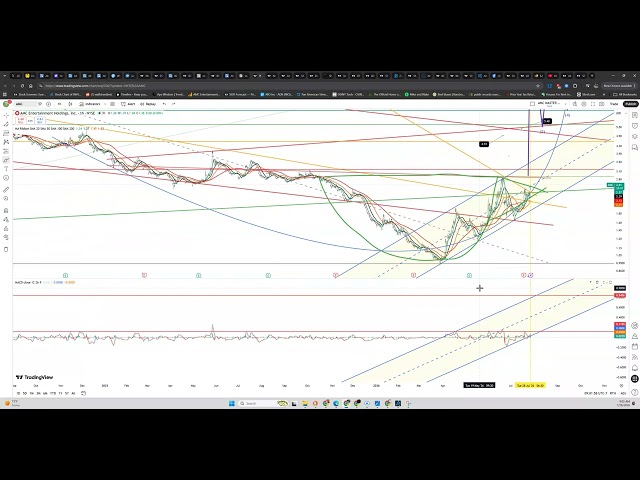Take a chart snapshot with camera icon
640x480 pixels.
(602, 104)
